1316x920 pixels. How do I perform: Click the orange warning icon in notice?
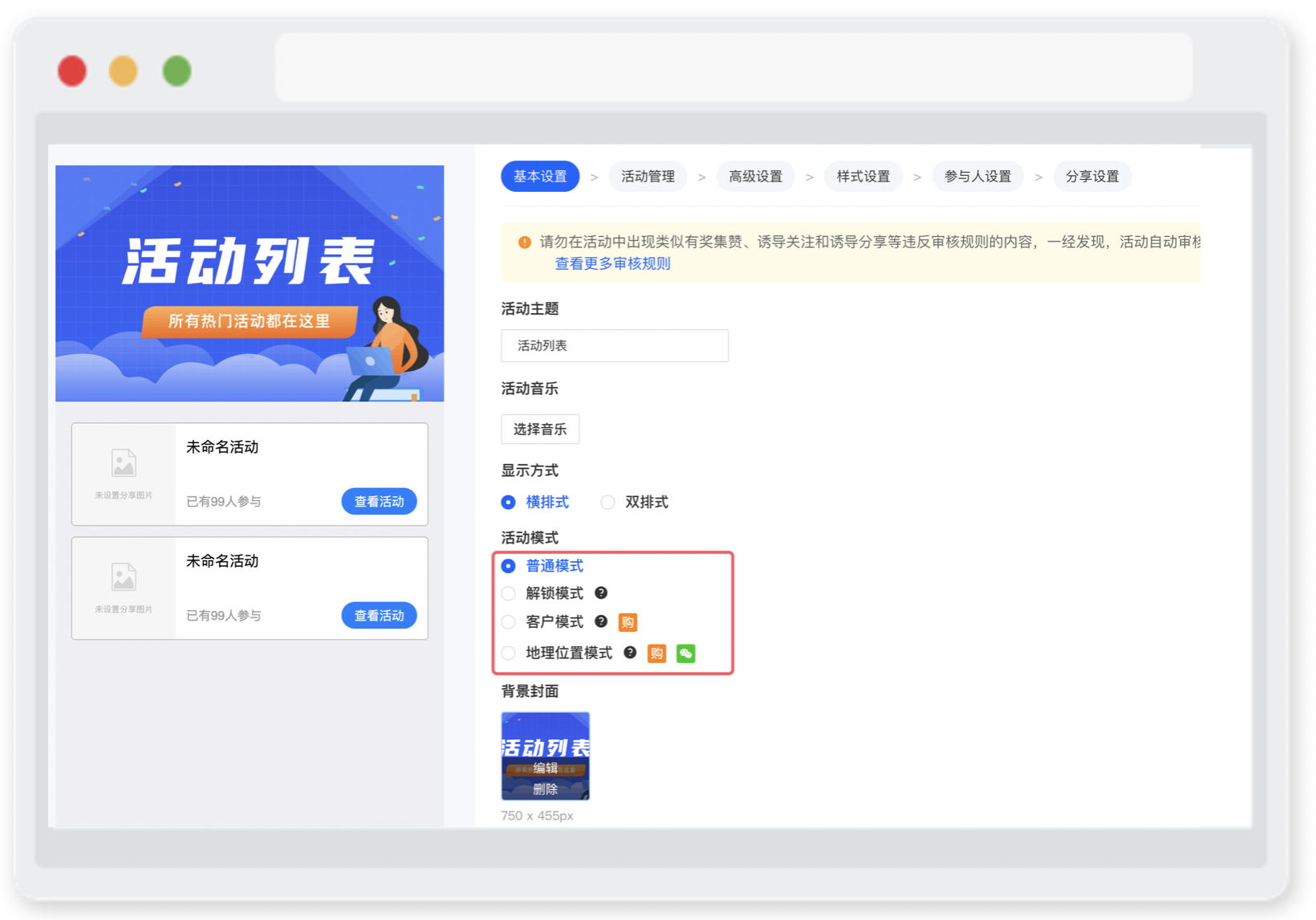point(525,242)
